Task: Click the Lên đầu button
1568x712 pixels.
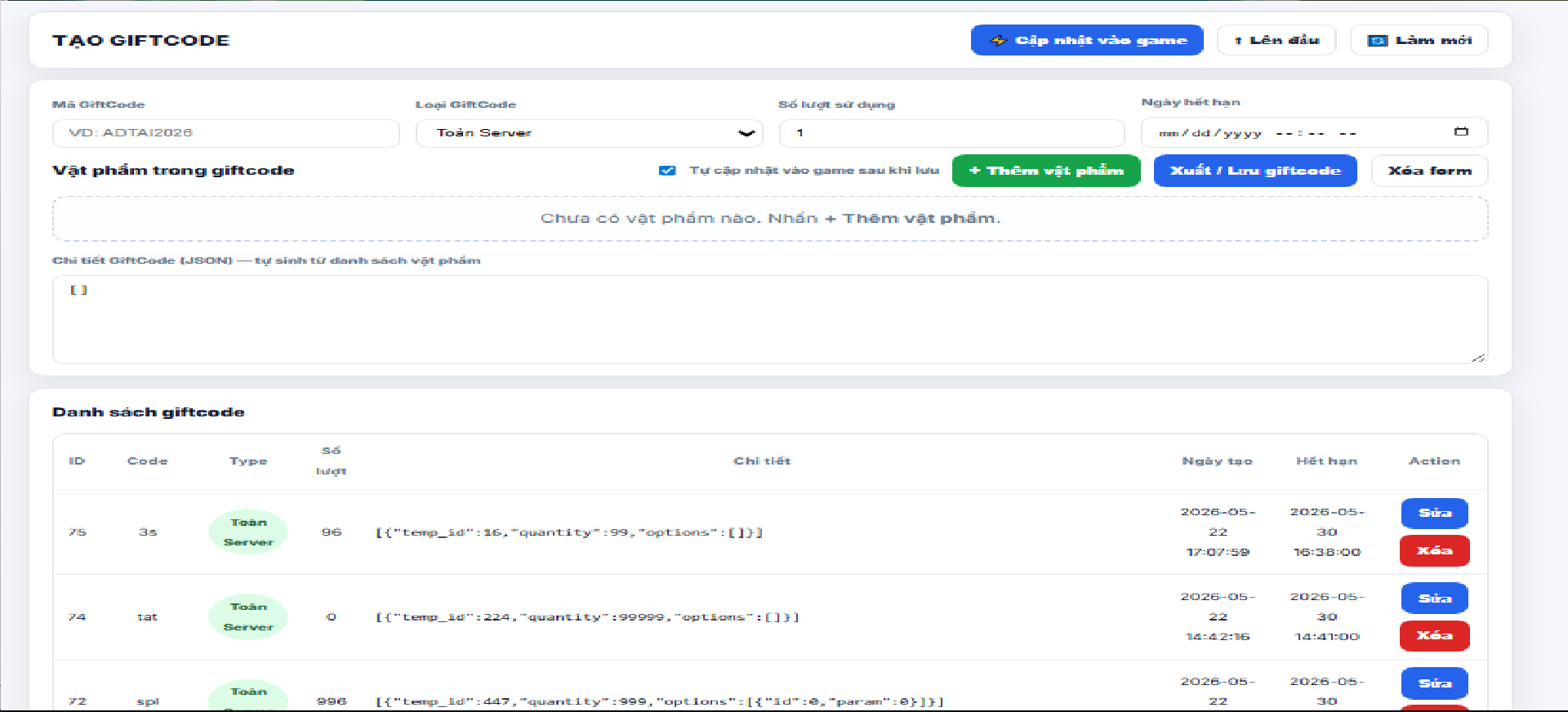Action: click(1276, 40)
